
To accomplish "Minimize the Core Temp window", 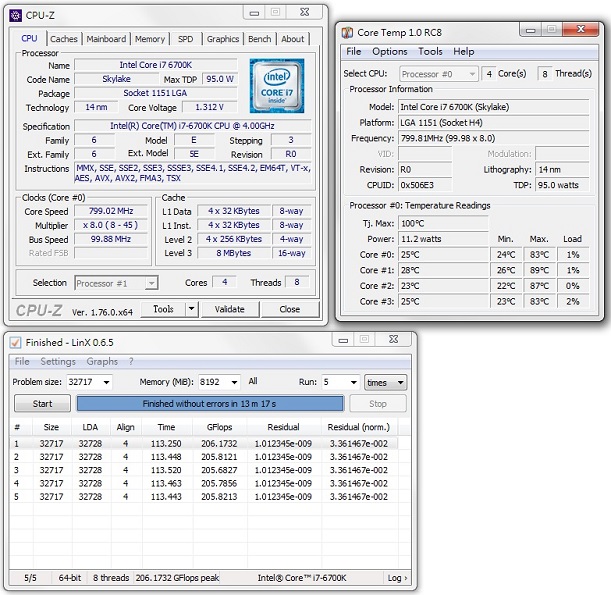I will coord(530,30).
